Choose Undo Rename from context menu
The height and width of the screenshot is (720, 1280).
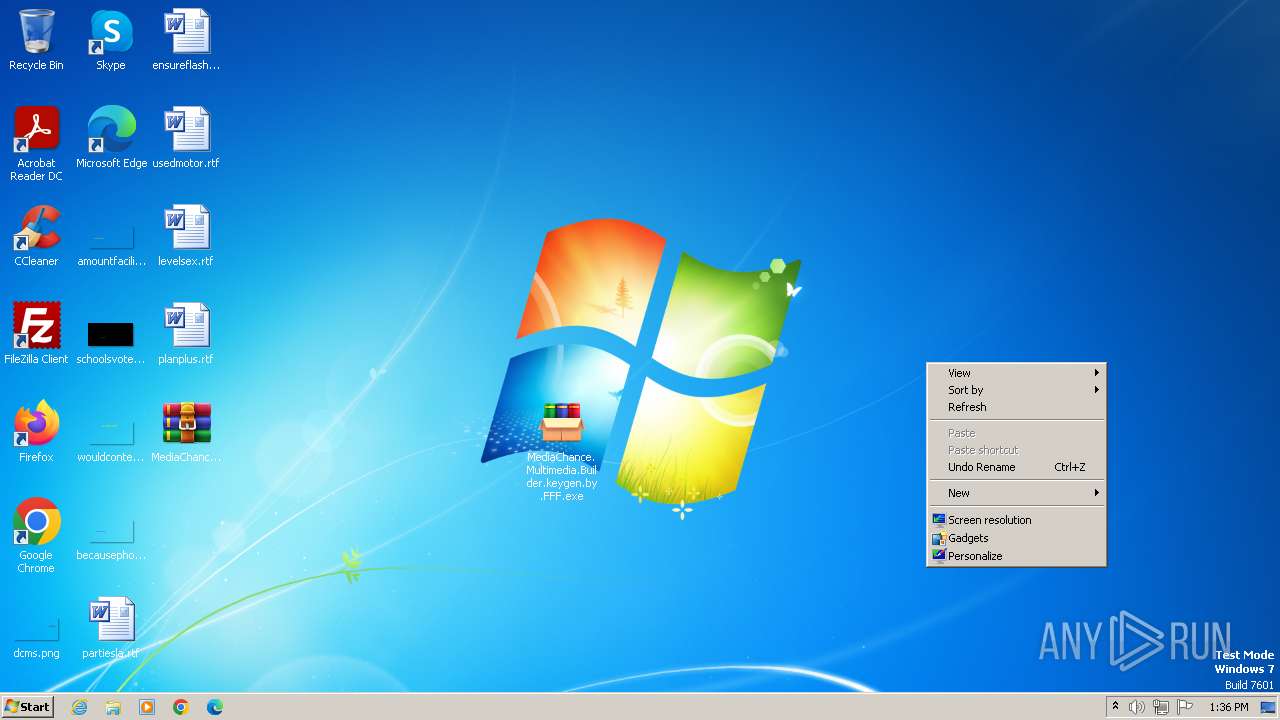pos(1016,467)
